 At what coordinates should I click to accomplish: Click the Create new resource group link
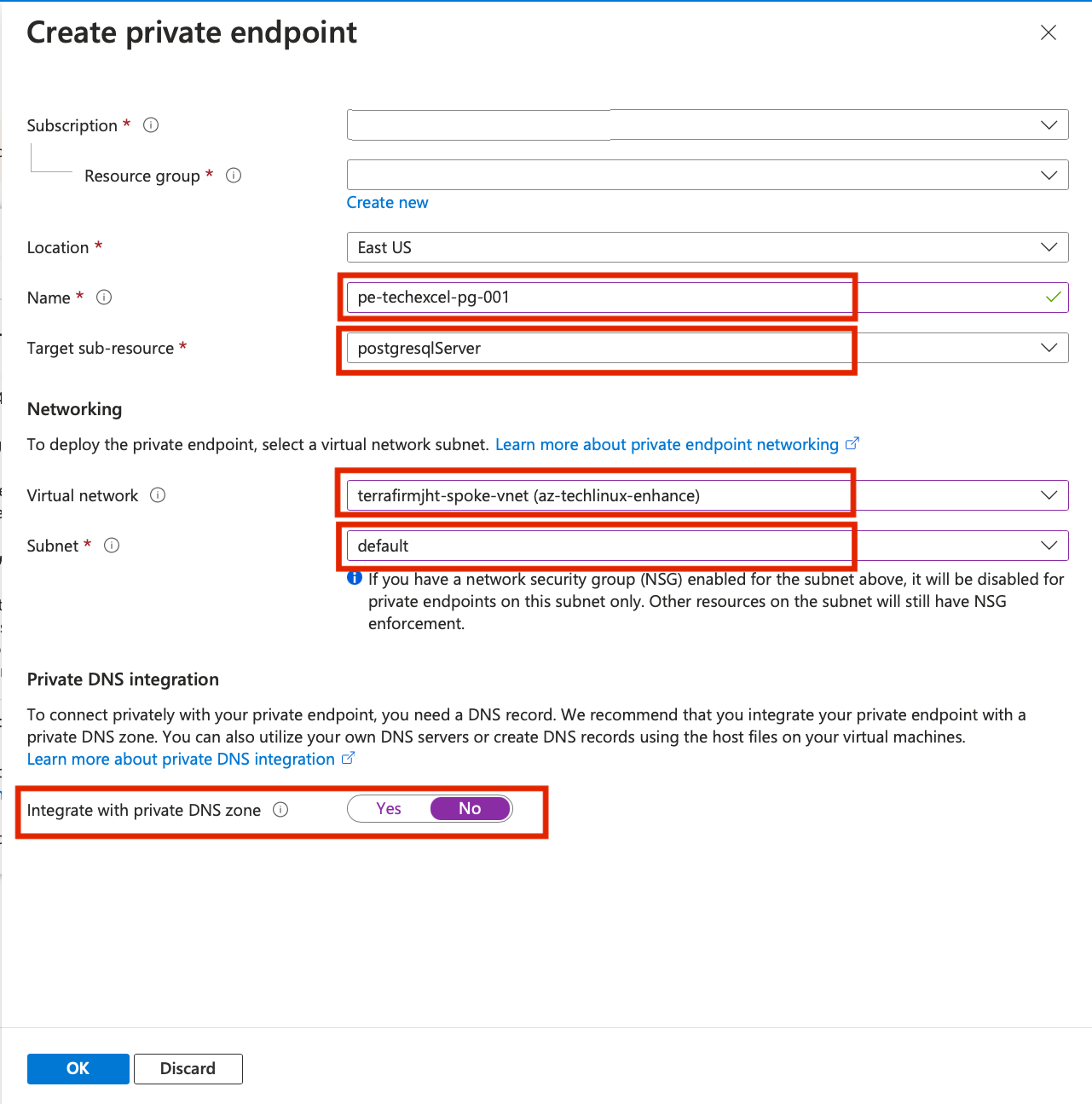coord(387,203)
